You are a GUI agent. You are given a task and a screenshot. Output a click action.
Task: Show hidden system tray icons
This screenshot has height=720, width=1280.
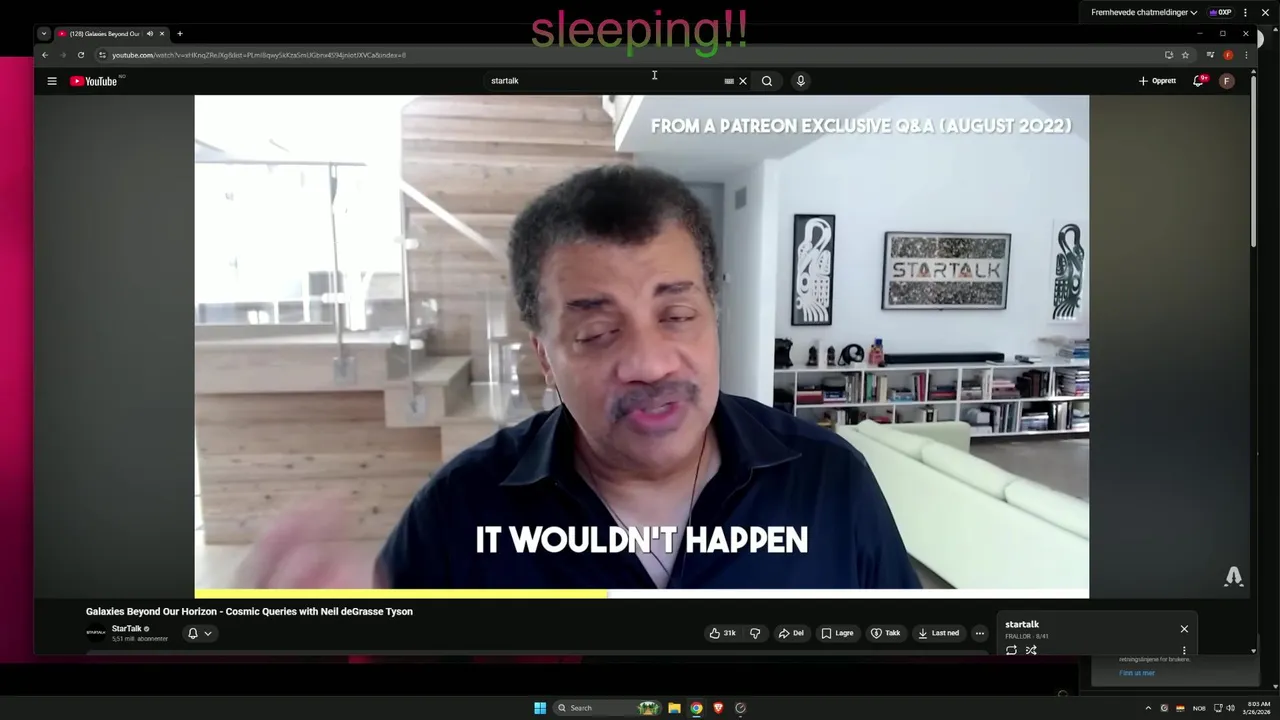click(x=1148, y=708)
